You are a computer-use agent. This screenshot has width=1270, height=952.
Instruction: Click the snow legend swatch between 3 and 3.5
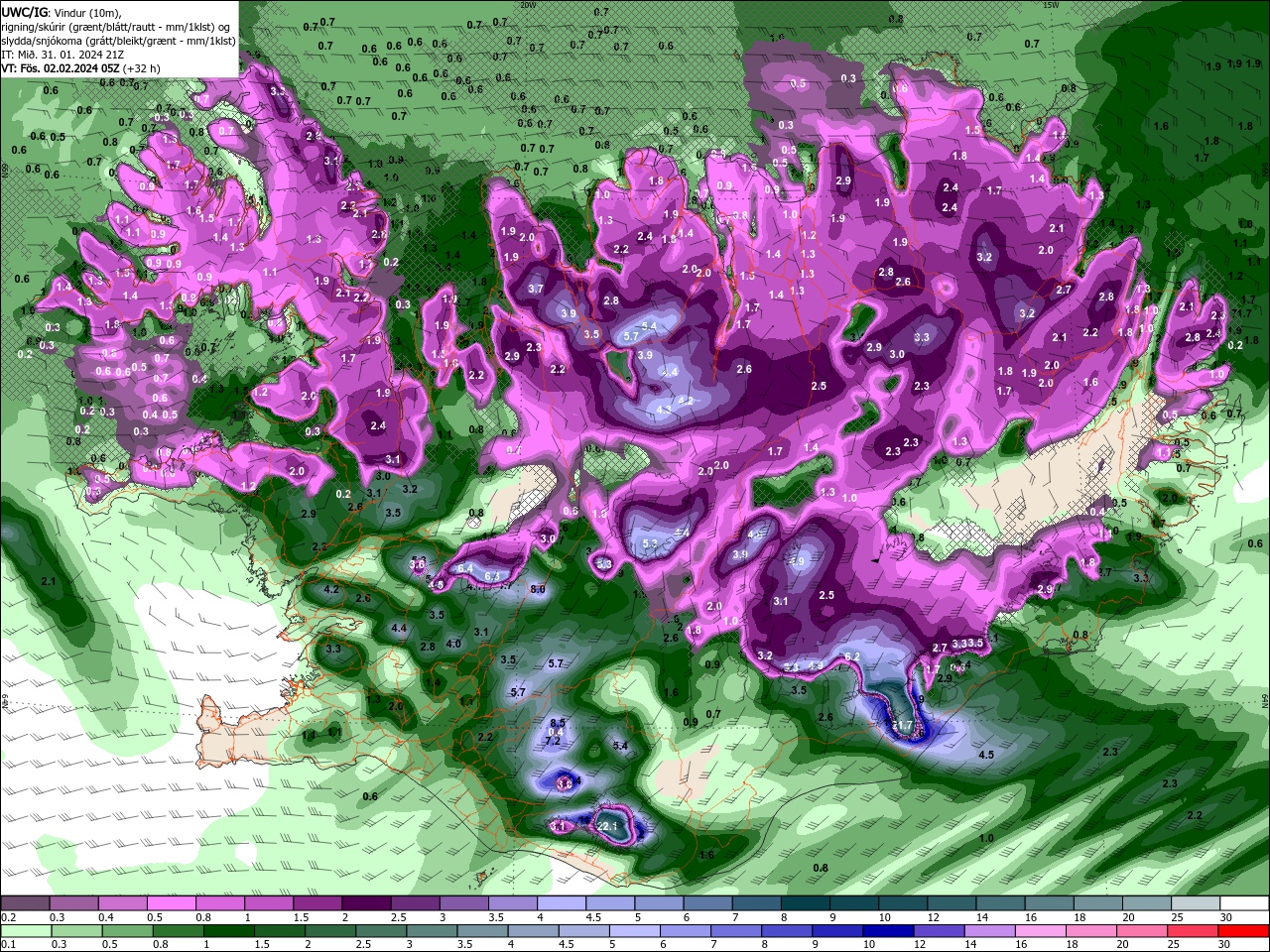point(463,903)
